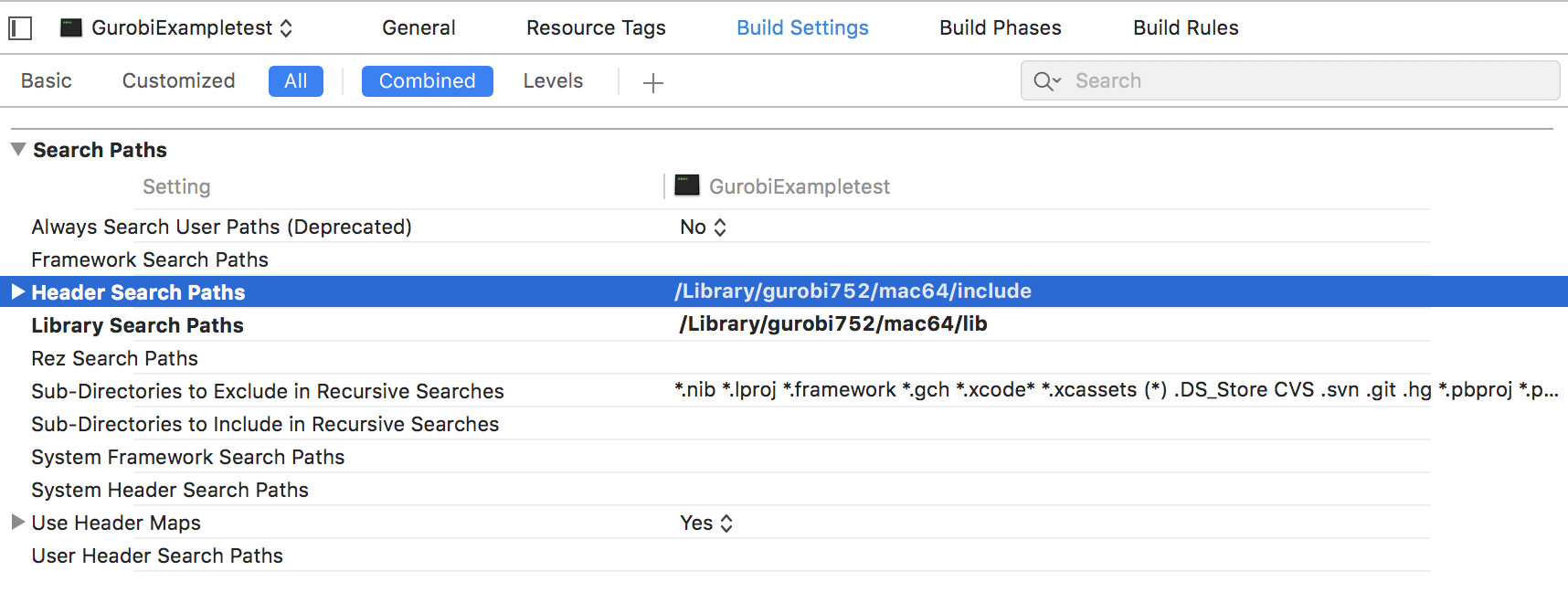
Task: Select the System Header Search Paths setting
Action: (x=170, y=490)
